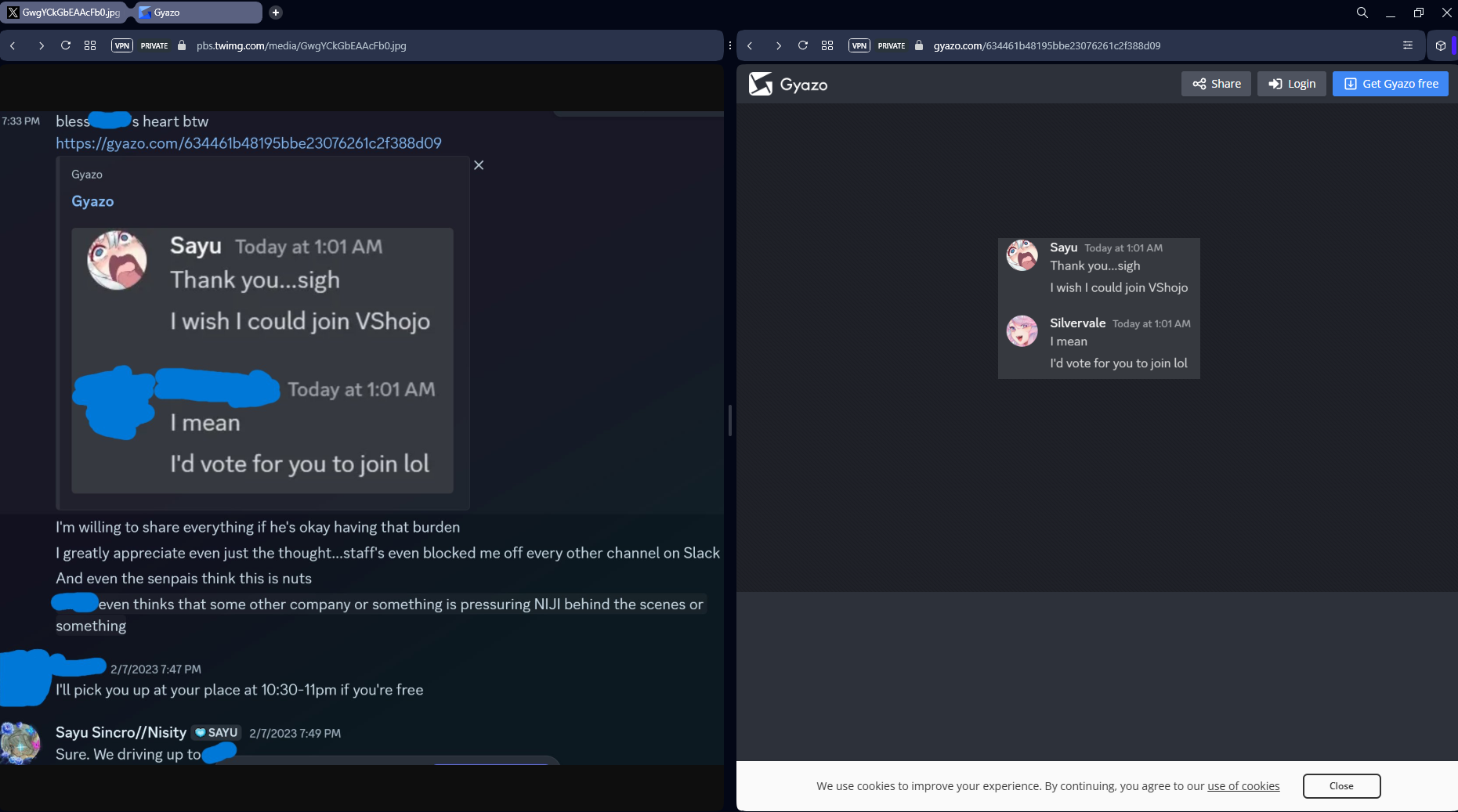
Task: Close the cookie notice banner
Action: [x=1341, y=786]
